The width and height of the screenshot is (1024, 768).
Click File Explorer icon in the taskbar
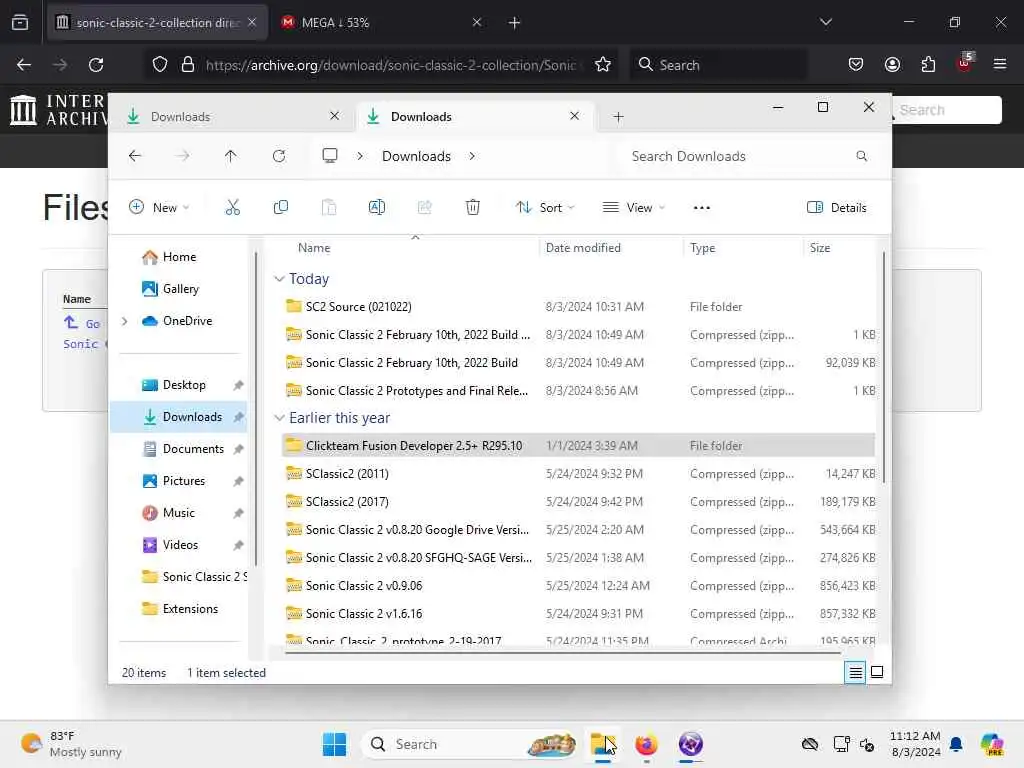(602, 744)
